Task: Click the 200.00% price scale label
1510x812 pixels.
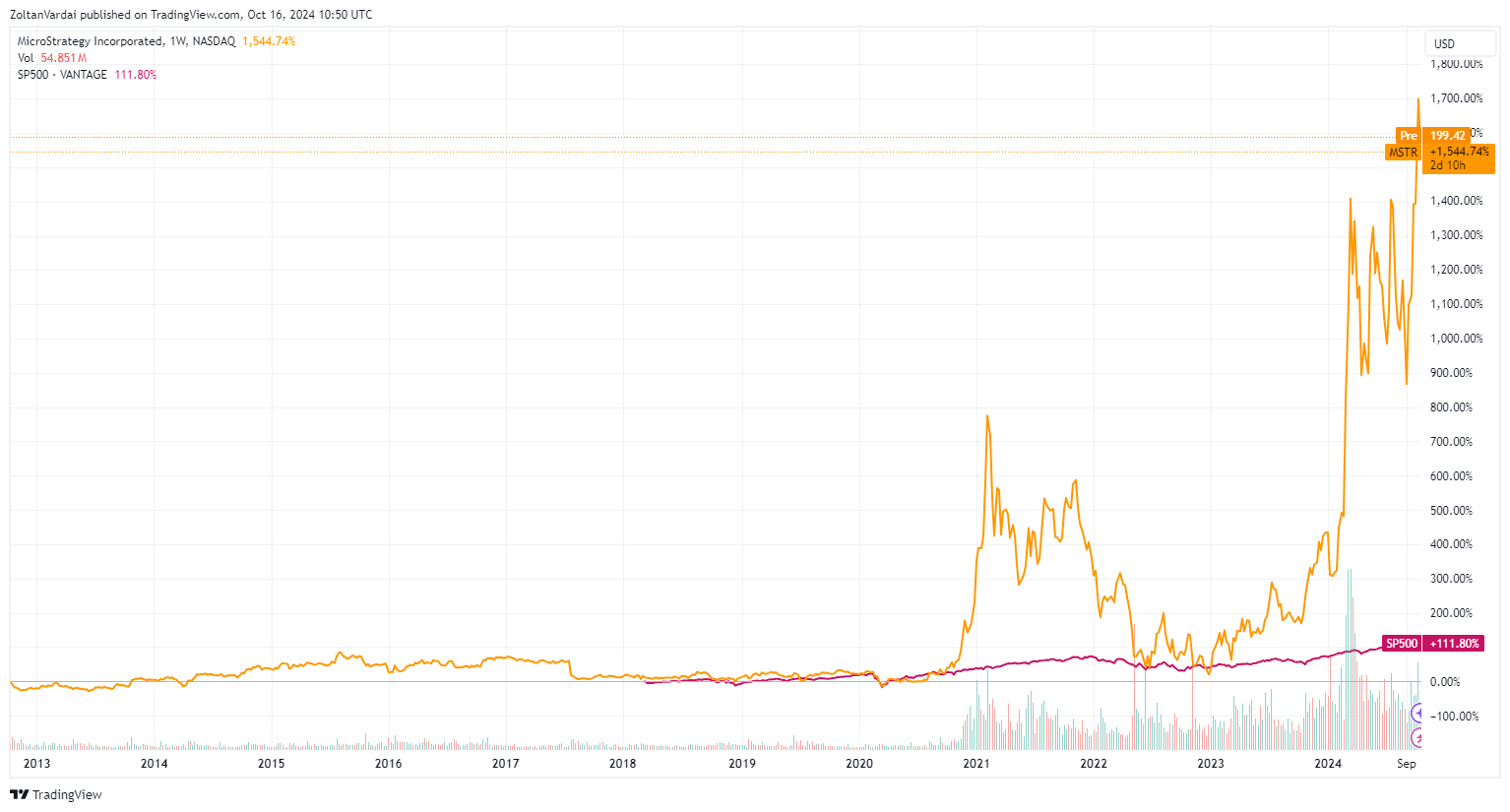Action: [1452, 613]
